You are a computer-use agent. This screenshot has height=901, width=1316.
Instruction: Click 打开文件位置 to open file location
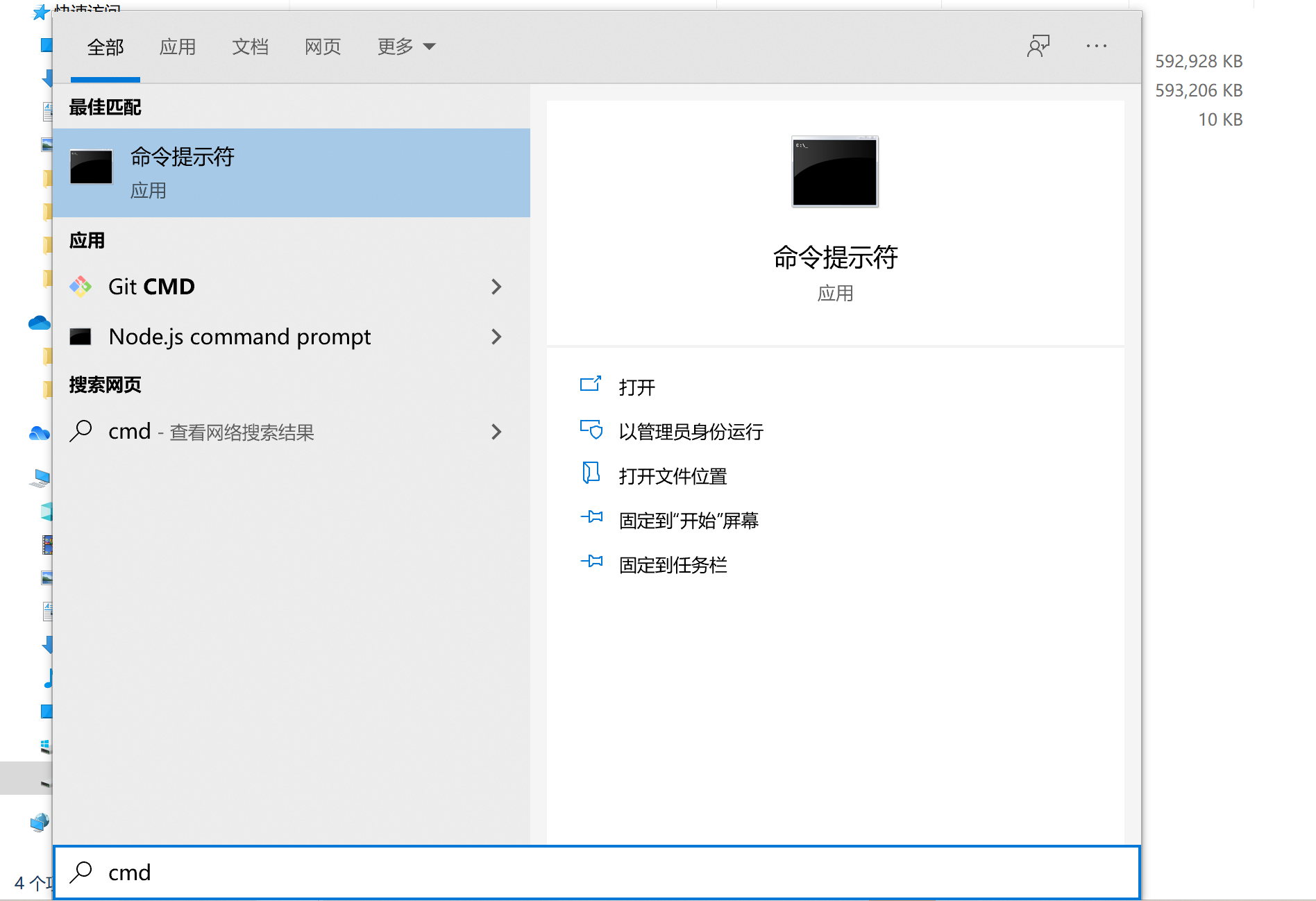click(673, 475)
